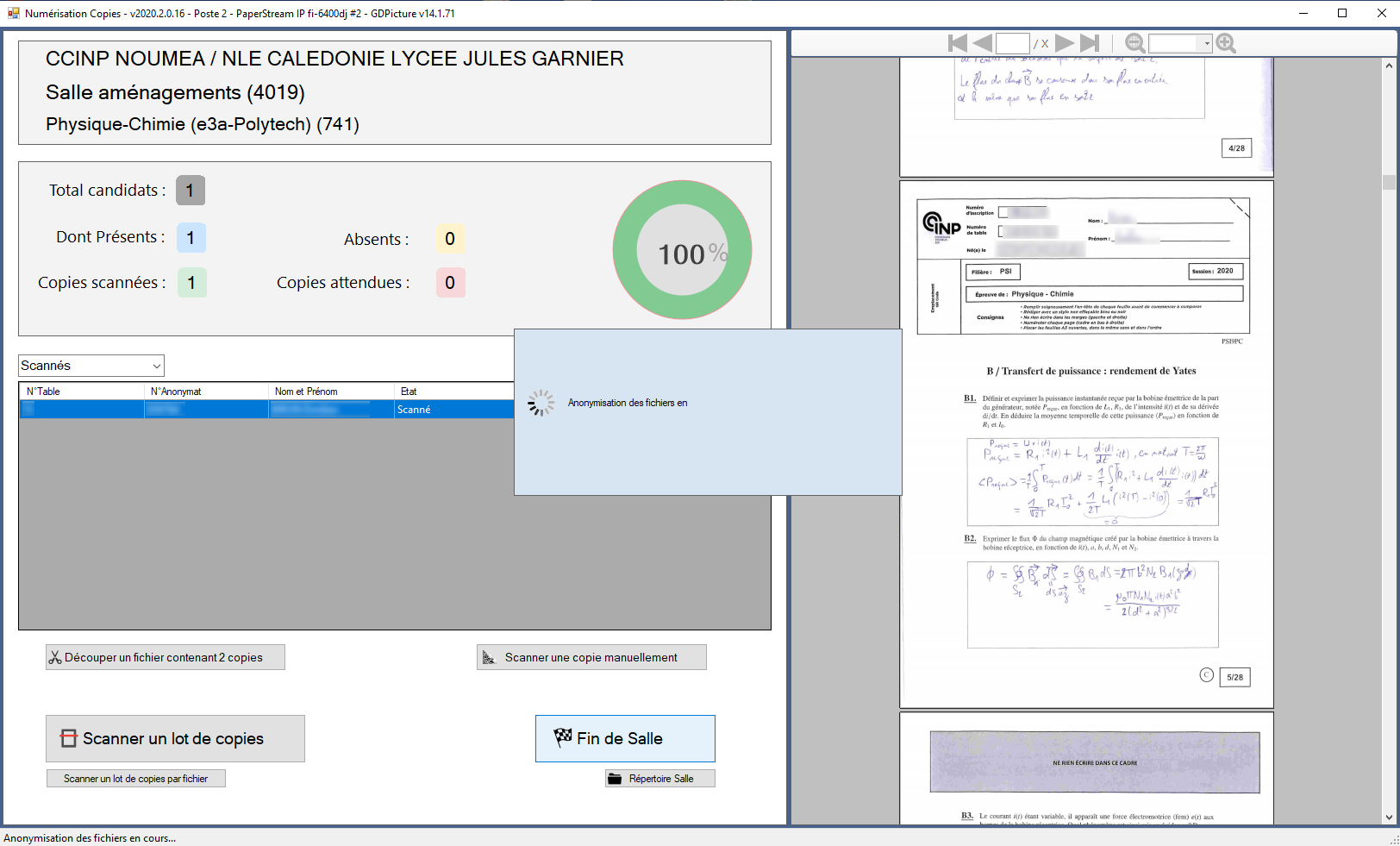The height and width of the screenshot is (846, 1400).
Task: Click the scanned page 4/28 preview
Action: (x=1086, y=116)
